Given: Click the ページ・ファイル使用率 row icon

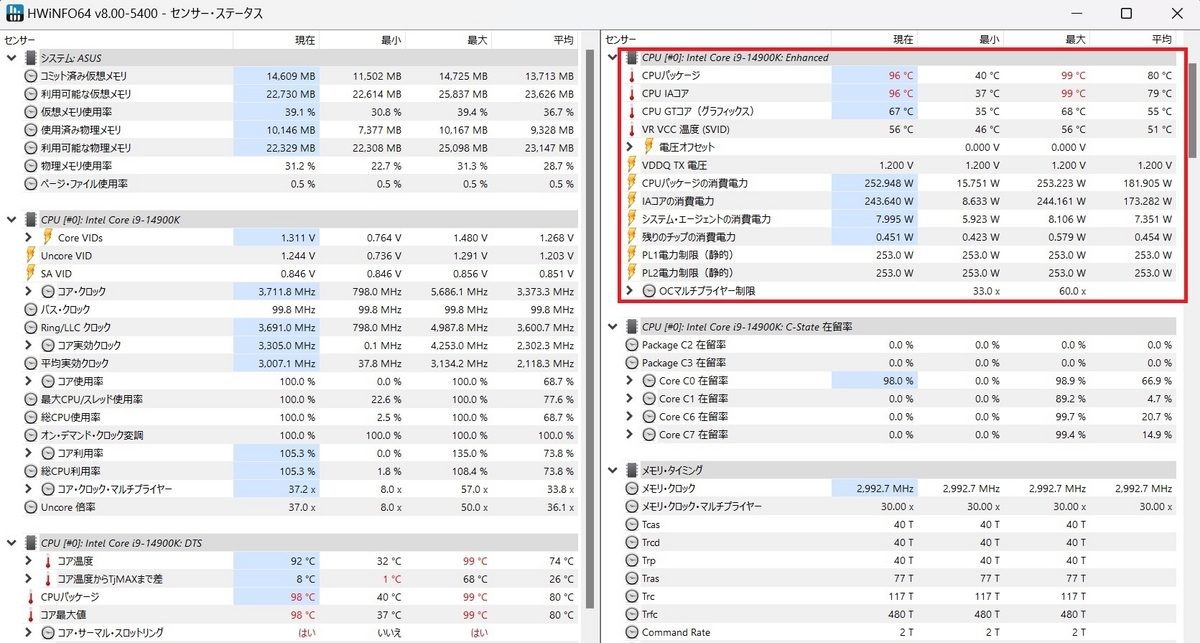Looking at the screenshot, I should click(x=31, y=184).
